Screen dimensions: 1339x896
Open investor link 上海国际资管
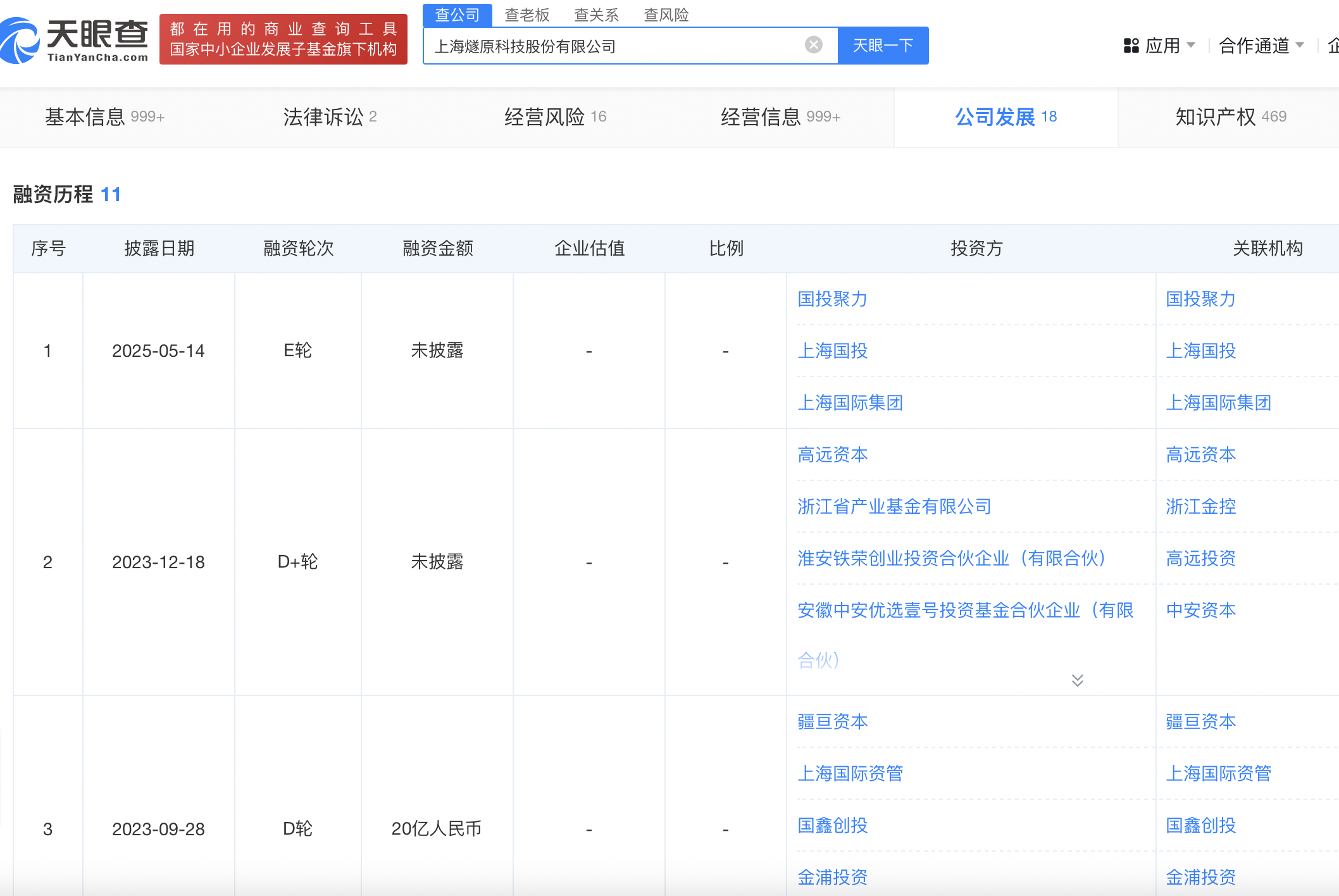[850, 773]
